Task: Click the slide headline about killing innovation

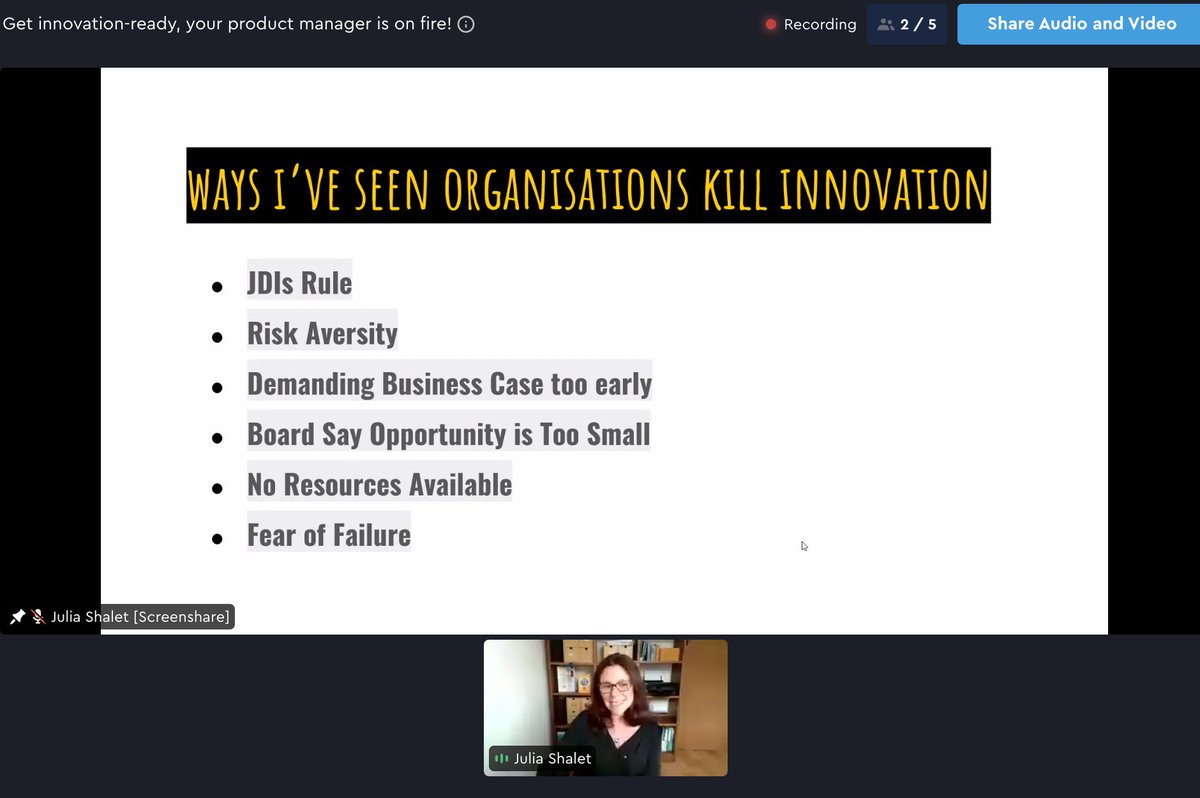Action: [x=588, y=186]
